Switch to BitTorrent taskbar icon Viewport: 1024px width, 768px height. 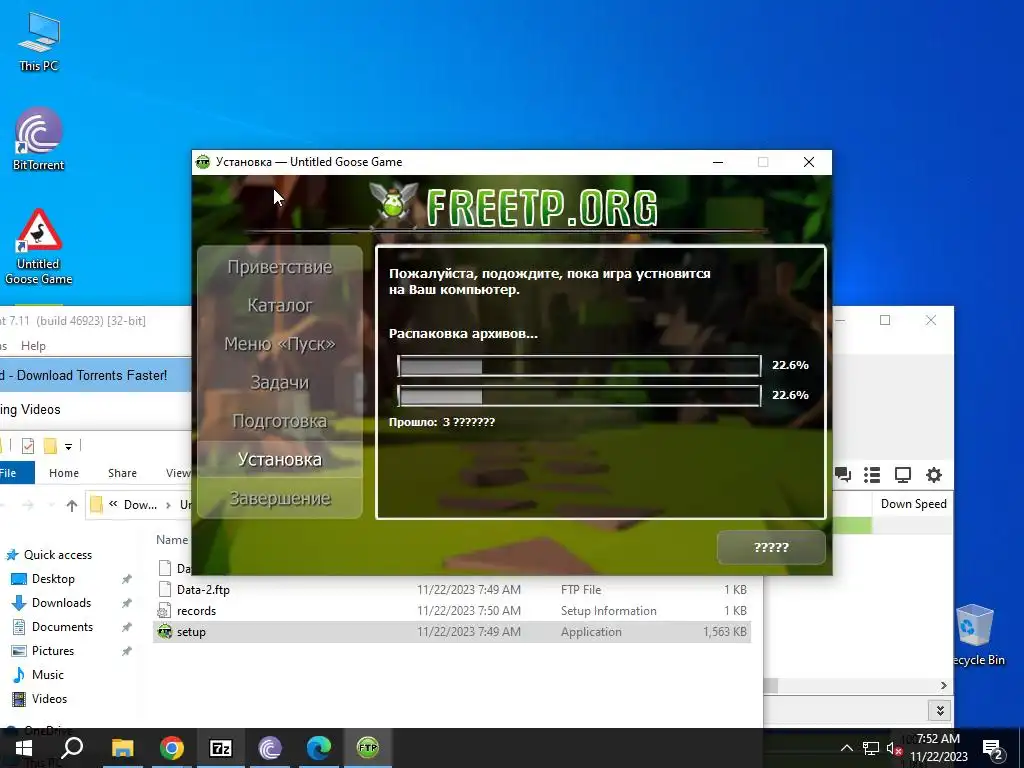pyautogui.click(x=270, y=748)
